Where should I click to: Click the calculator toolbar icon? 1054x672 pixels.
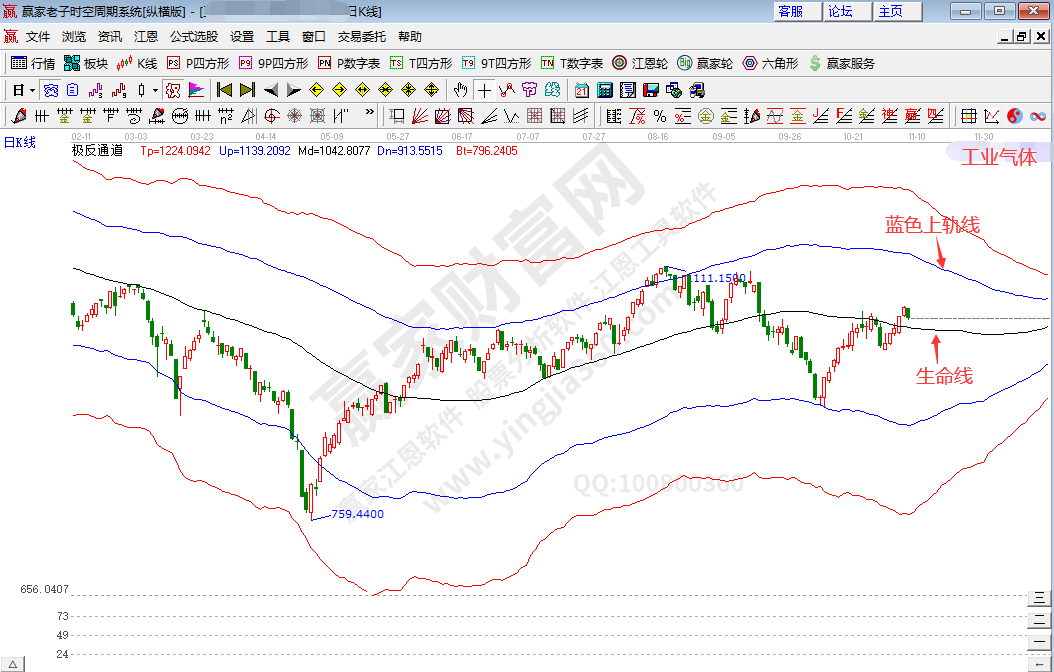click(x=605, y=90)
